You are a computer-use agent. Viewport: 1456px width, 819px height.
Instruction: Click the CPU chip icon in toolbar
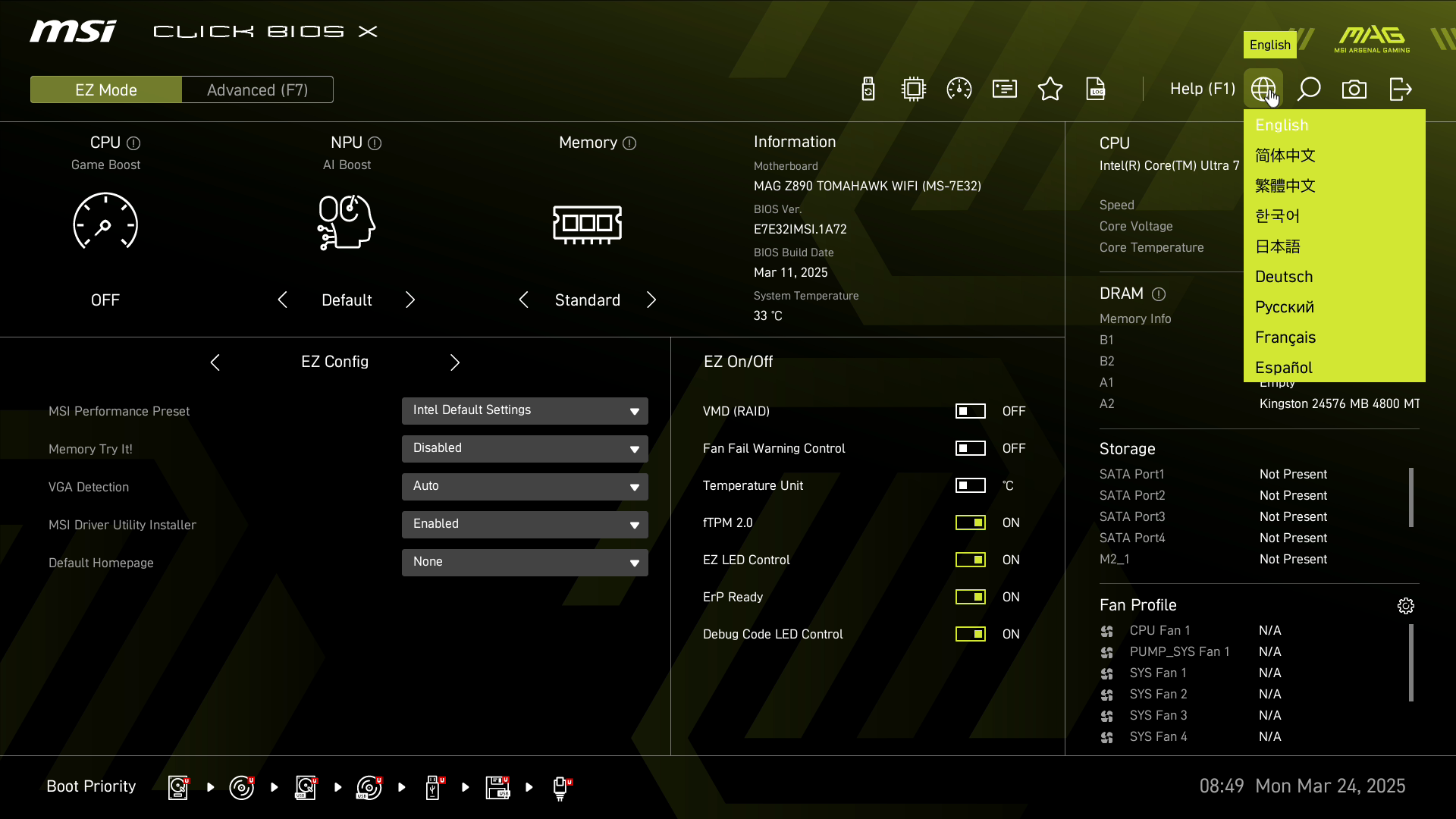(914, 89)
